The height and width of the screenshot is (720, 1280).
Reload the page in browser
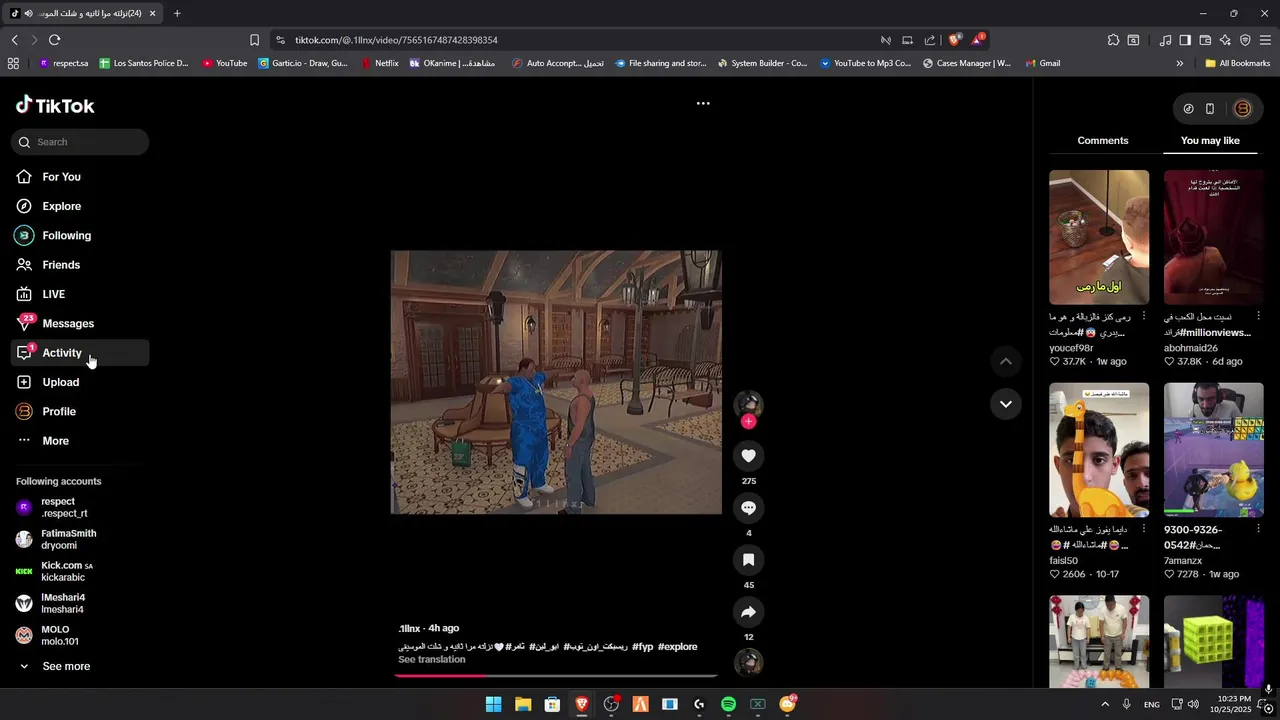pos(54,40)
